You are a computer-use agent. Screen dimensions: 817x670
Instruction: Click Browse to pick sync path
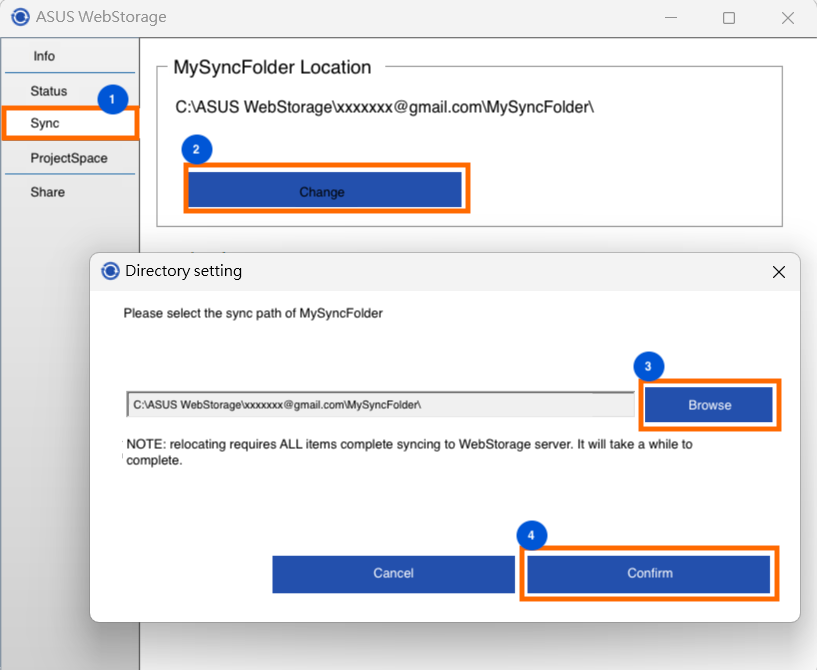pos(709,405)
